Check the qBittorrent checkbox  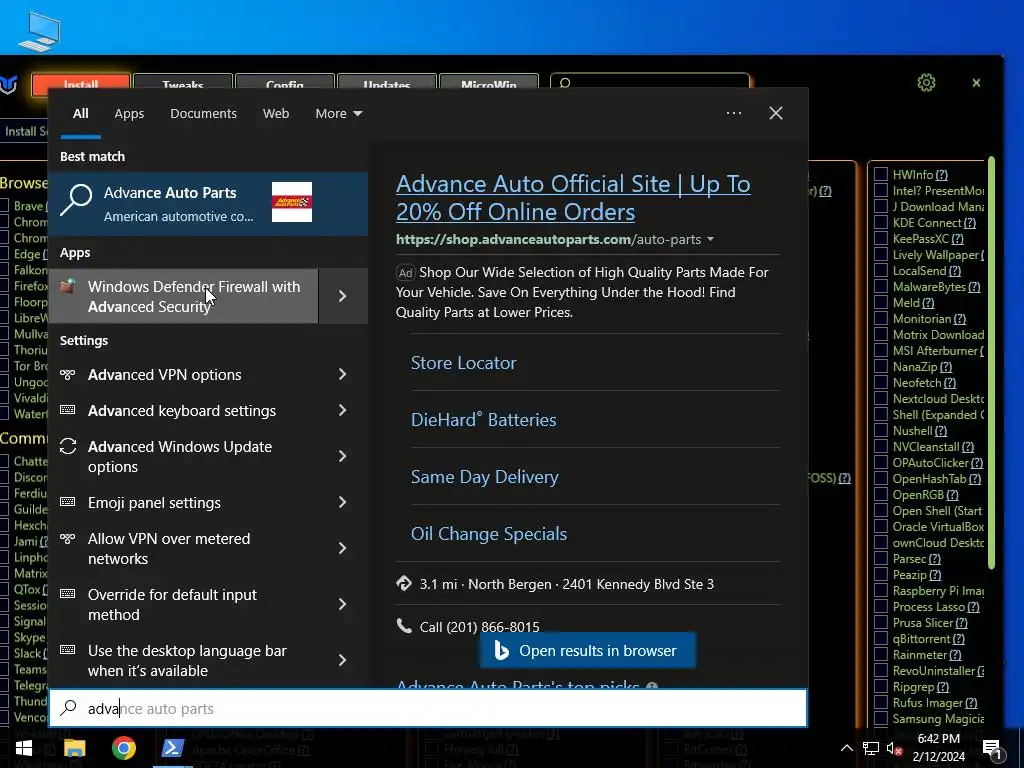(881, 639)
